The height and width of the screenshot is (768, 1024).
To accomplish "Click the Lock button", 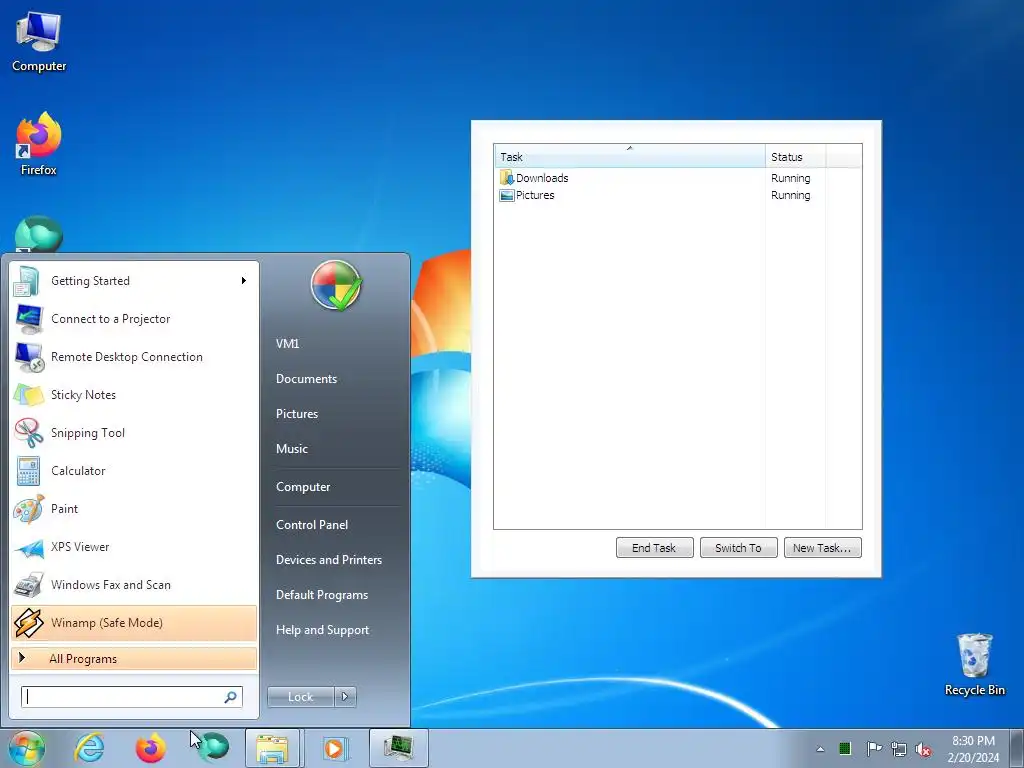I will coord(300,697).
